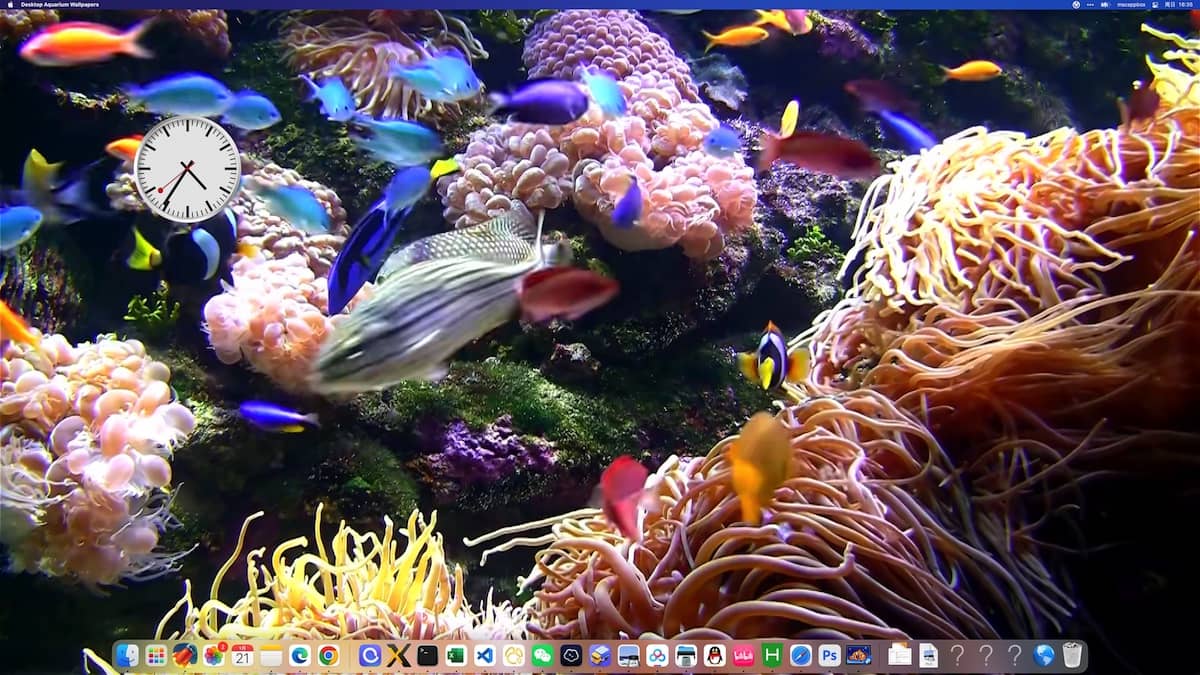The height and width of the screenshot is (675, 1200).
Task: Click Desktop Aquarium Wallpapers Dock icon
Action: [x=858, y=655]
